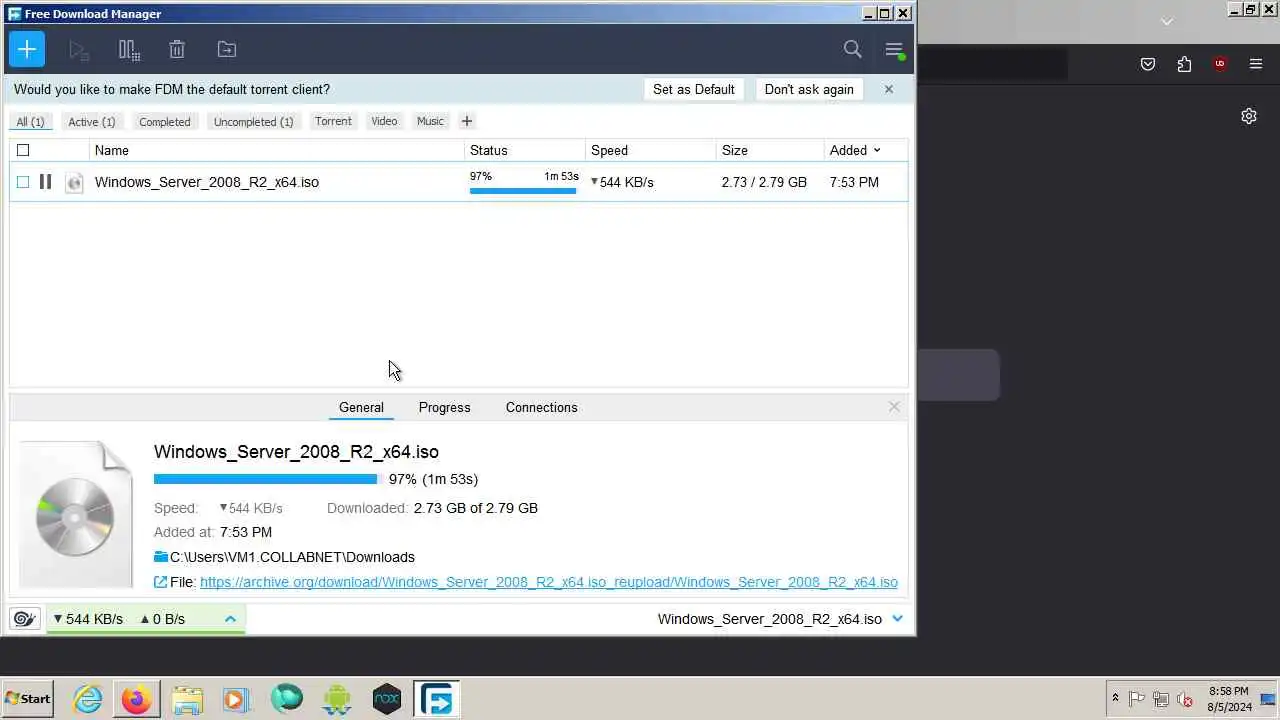Dismiss the default torrent client prompt
Image resolution: width=1280 pixels, height=720 pixels.
888,89
